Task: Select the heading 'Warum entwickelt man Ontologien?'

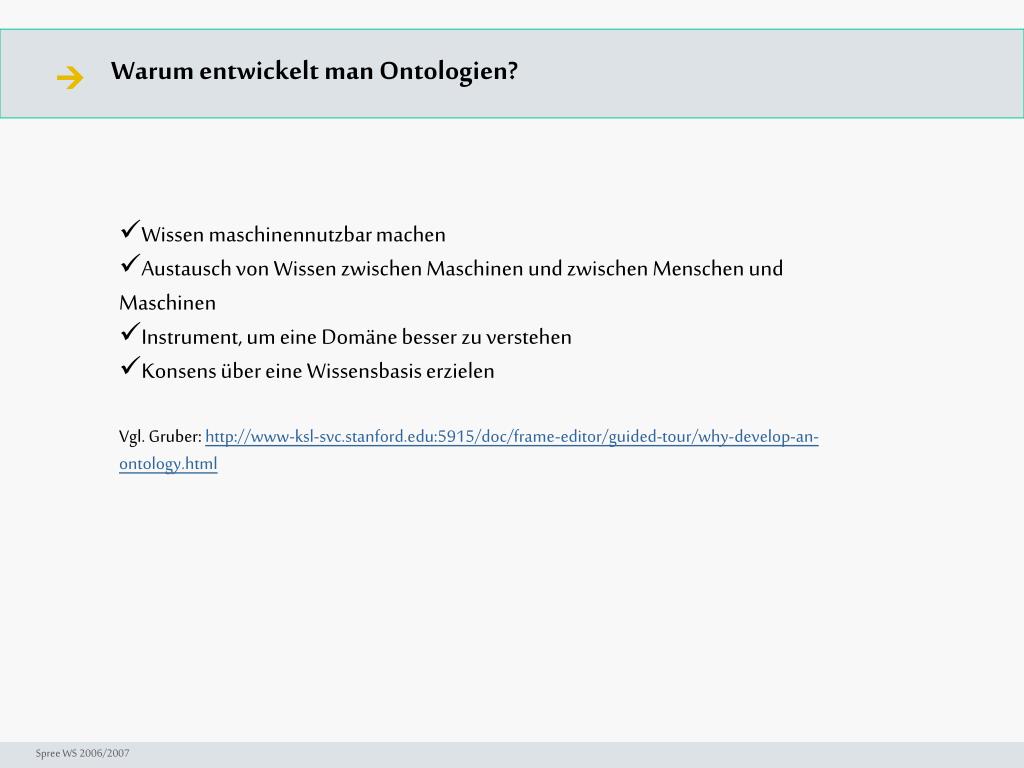Action: click(314, 71)
